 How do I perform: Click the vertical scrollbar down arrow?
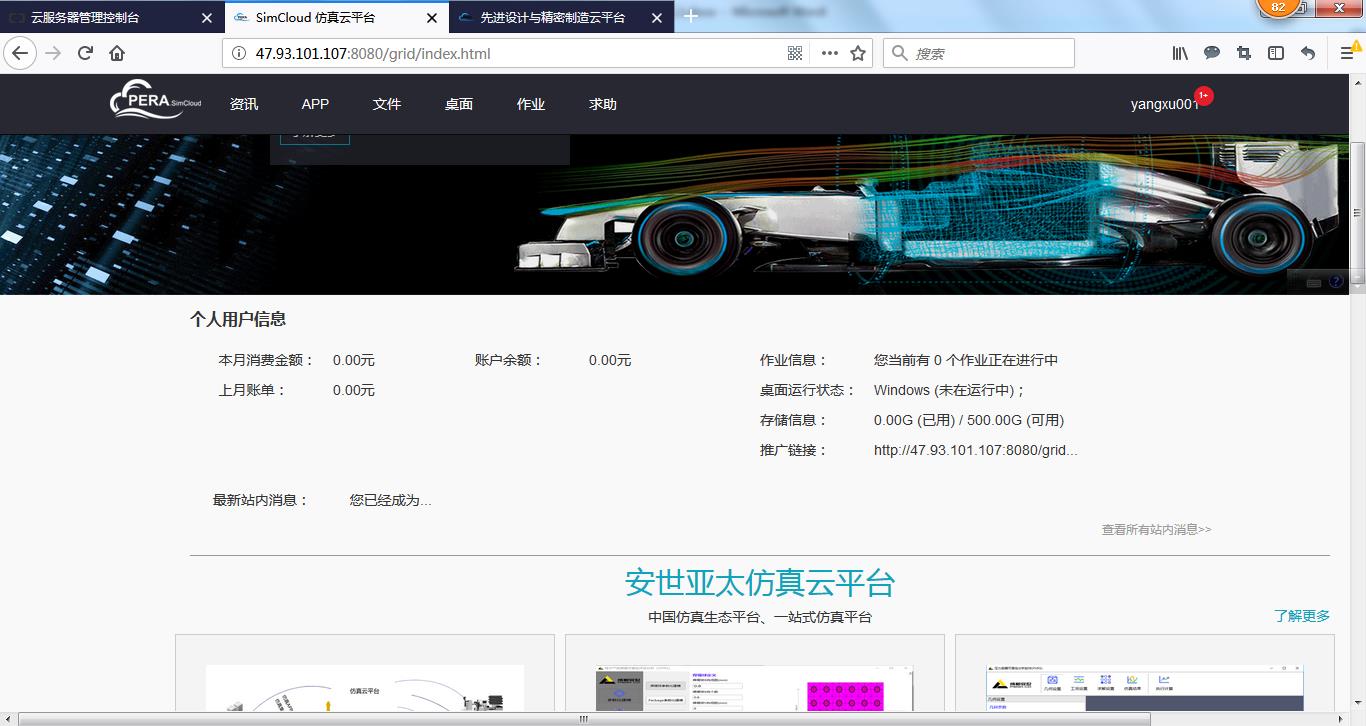(x=1358, y=705)
